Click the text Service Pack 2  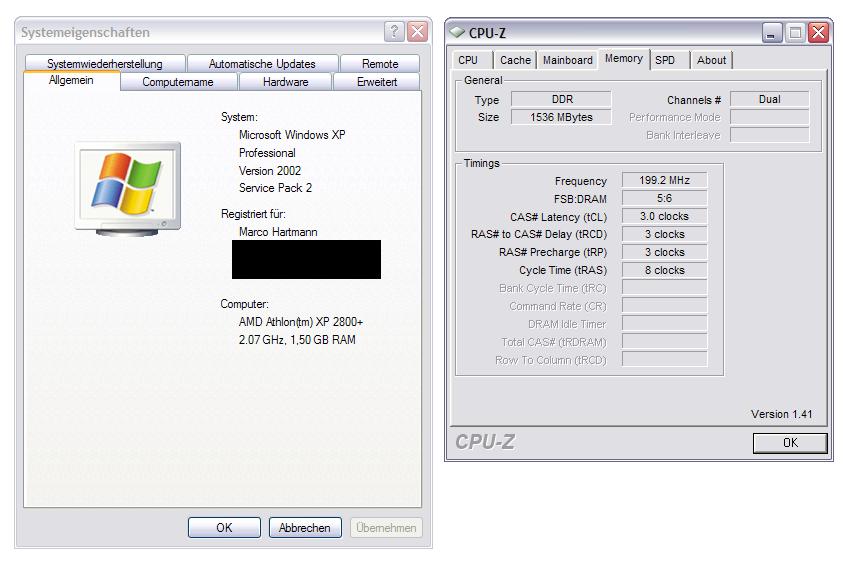click(275, 188)
